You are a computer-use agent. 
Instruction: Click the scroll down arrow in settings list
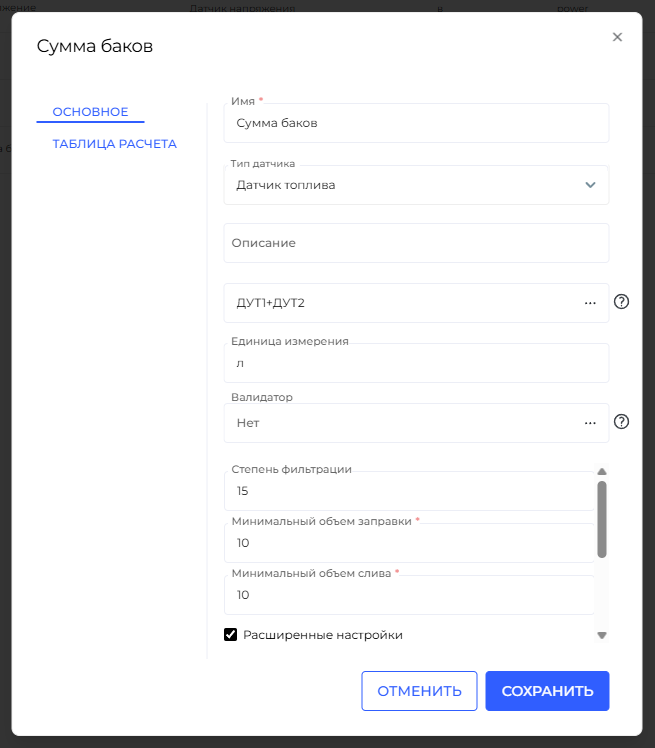click(x=602, y=635)
